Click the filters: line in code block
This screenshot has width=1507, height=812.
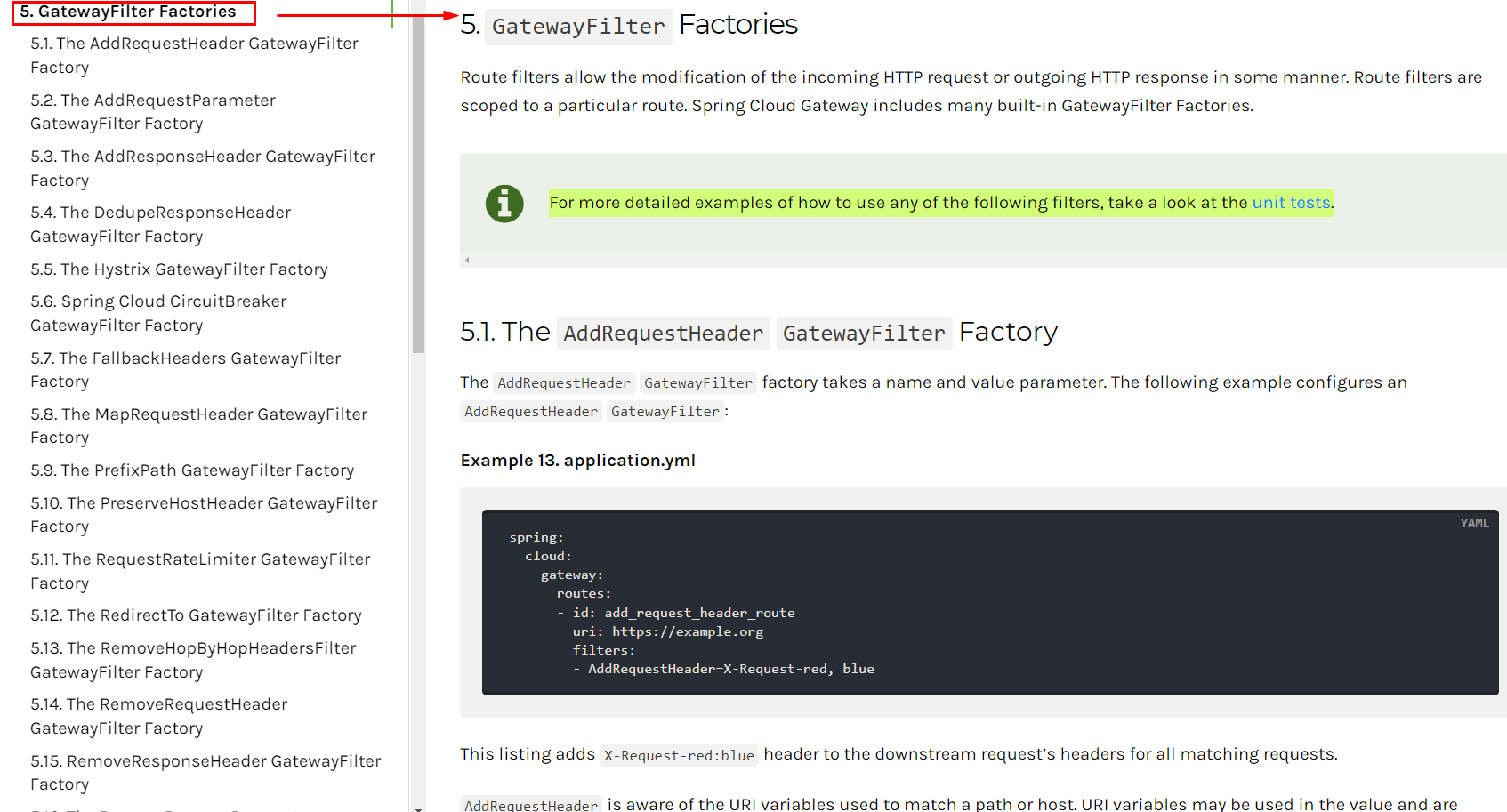(x=604, y=650)
